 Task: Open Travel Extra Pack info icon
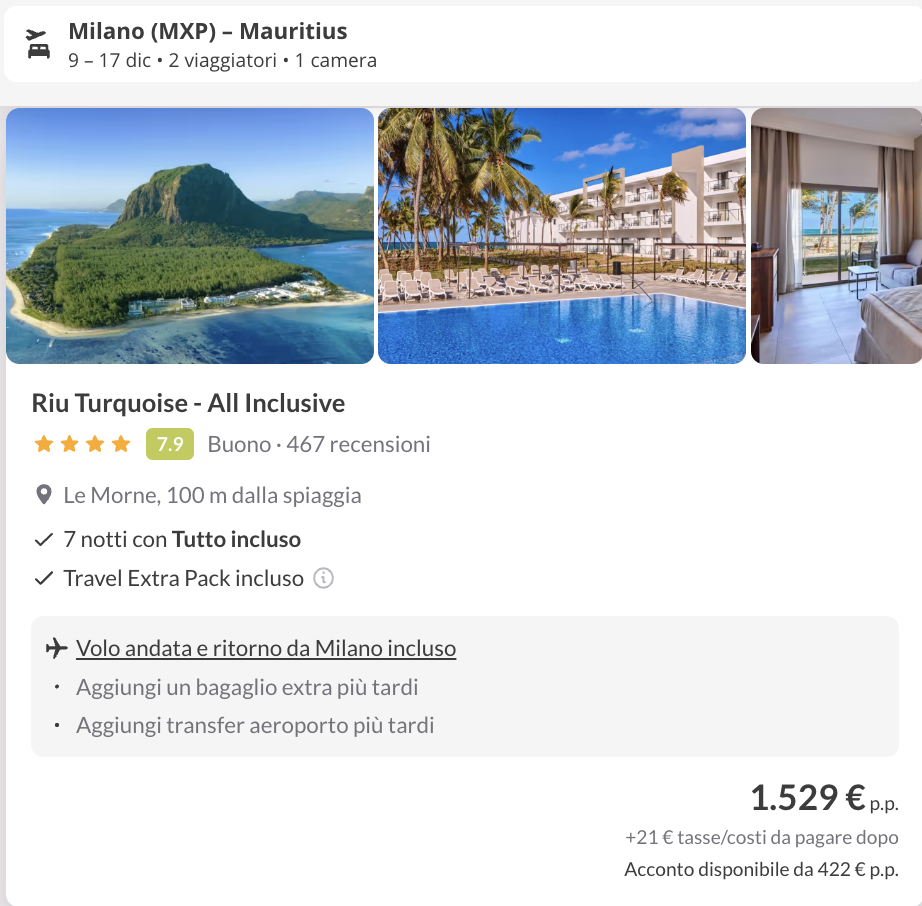323,578
